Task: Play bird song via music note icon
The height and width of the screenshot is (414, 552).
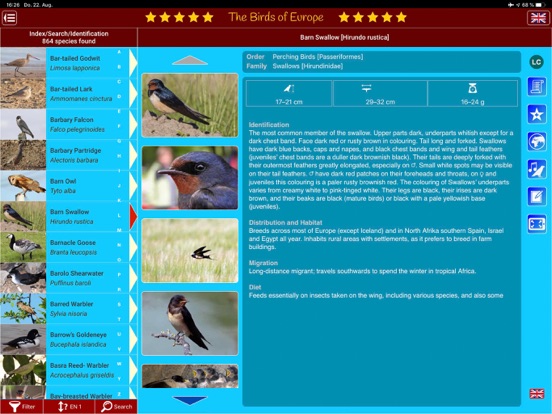Action: (x=537, y=169)
